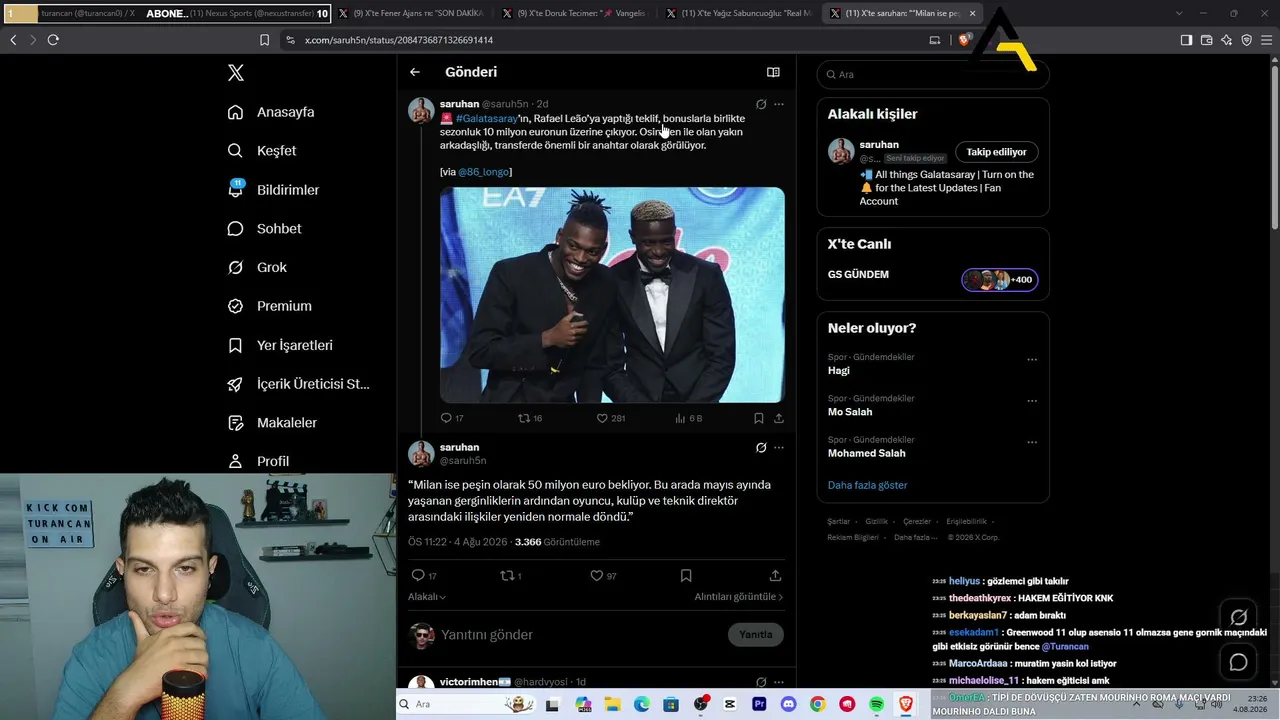Expand the Alakalı sort dropdown
1280x720 pixels.
tap(427, 597)
